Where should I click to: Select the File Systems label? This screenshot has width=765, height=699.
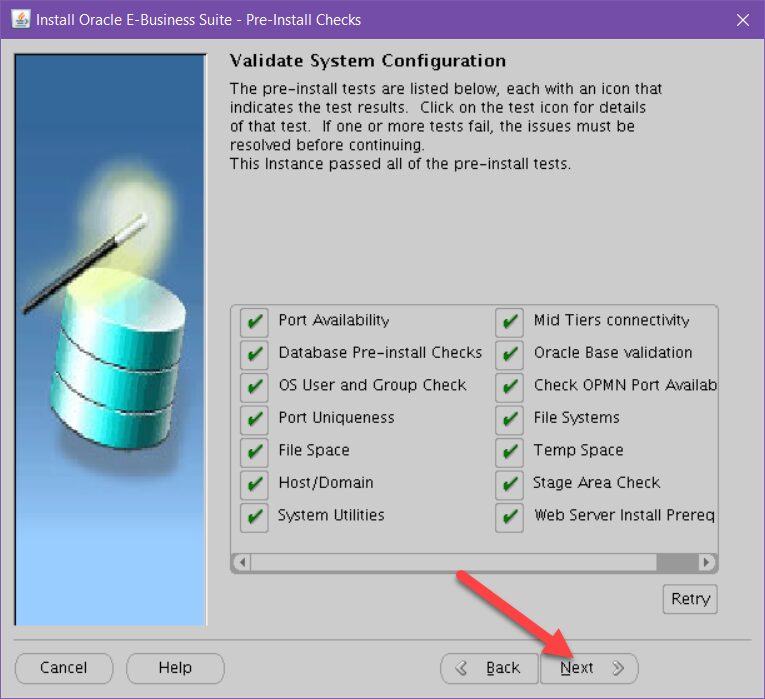click(576, 418)
